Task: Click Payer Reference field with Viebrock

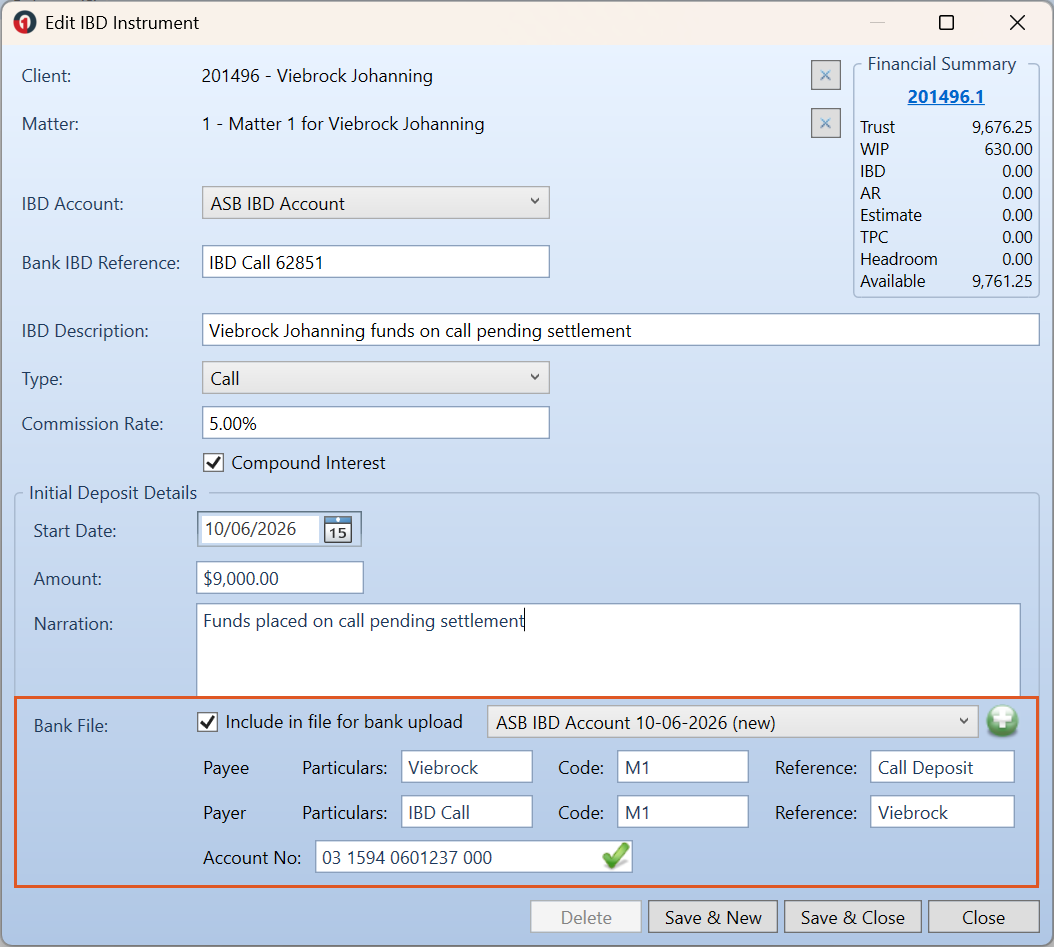Action: 942,812
